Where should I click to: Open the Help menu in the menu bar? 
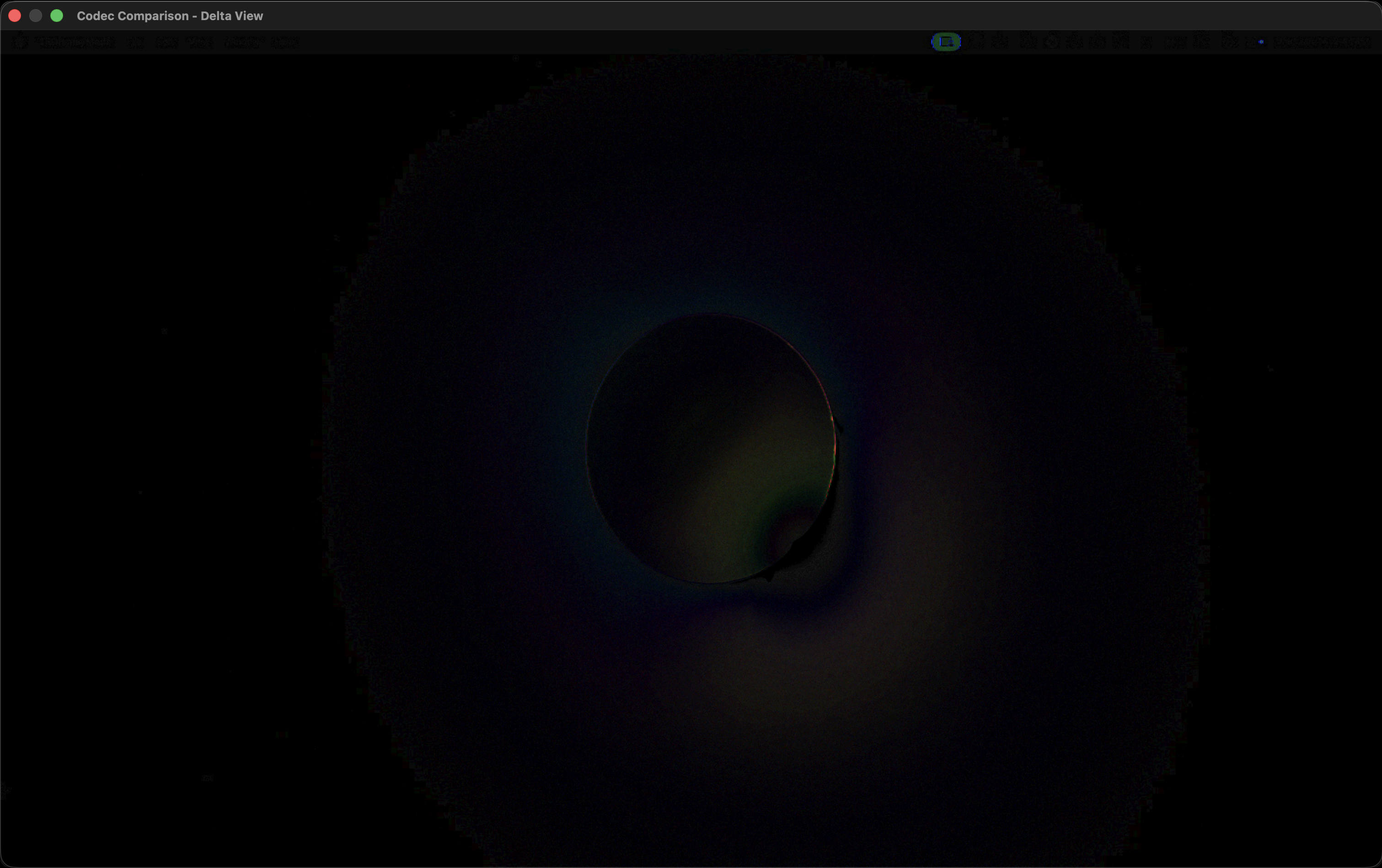coord(285,42)
